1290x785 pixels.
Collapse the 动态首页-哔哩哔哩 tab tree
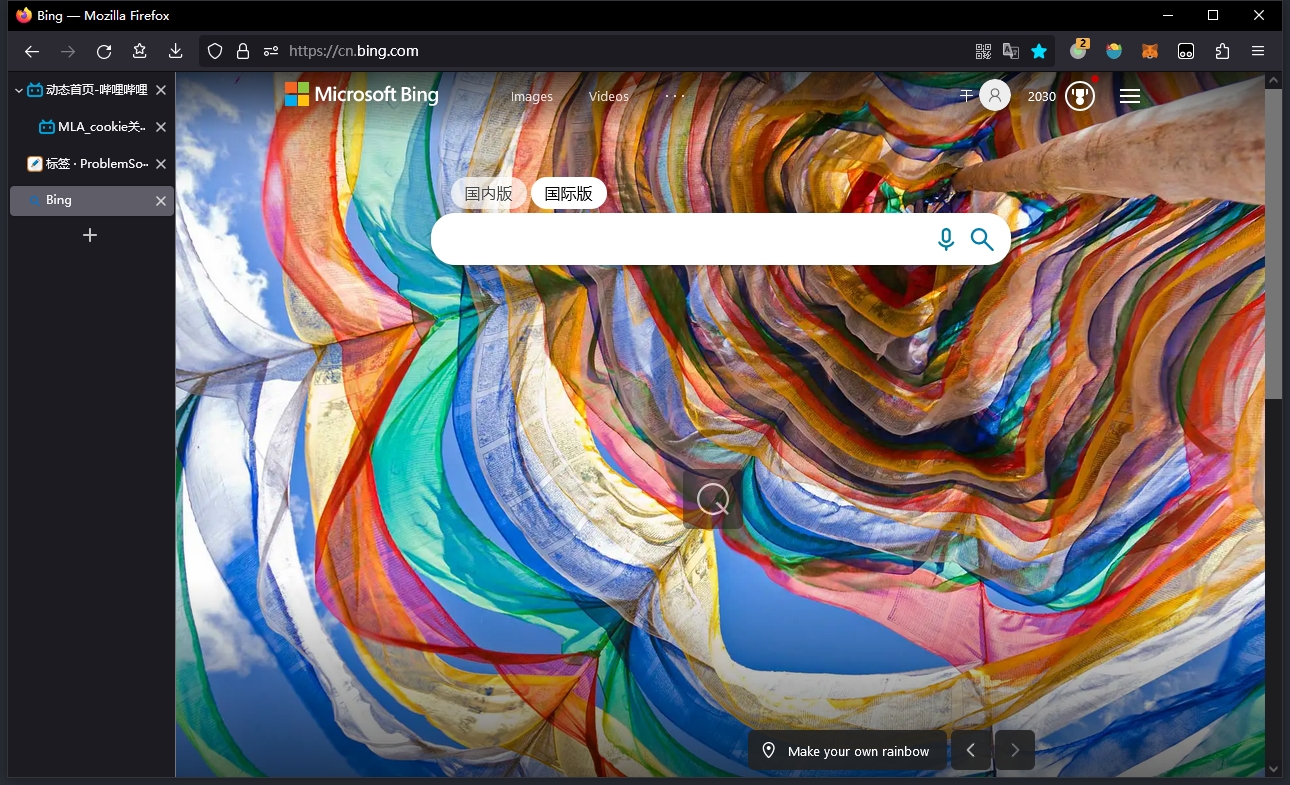point(19,90)
